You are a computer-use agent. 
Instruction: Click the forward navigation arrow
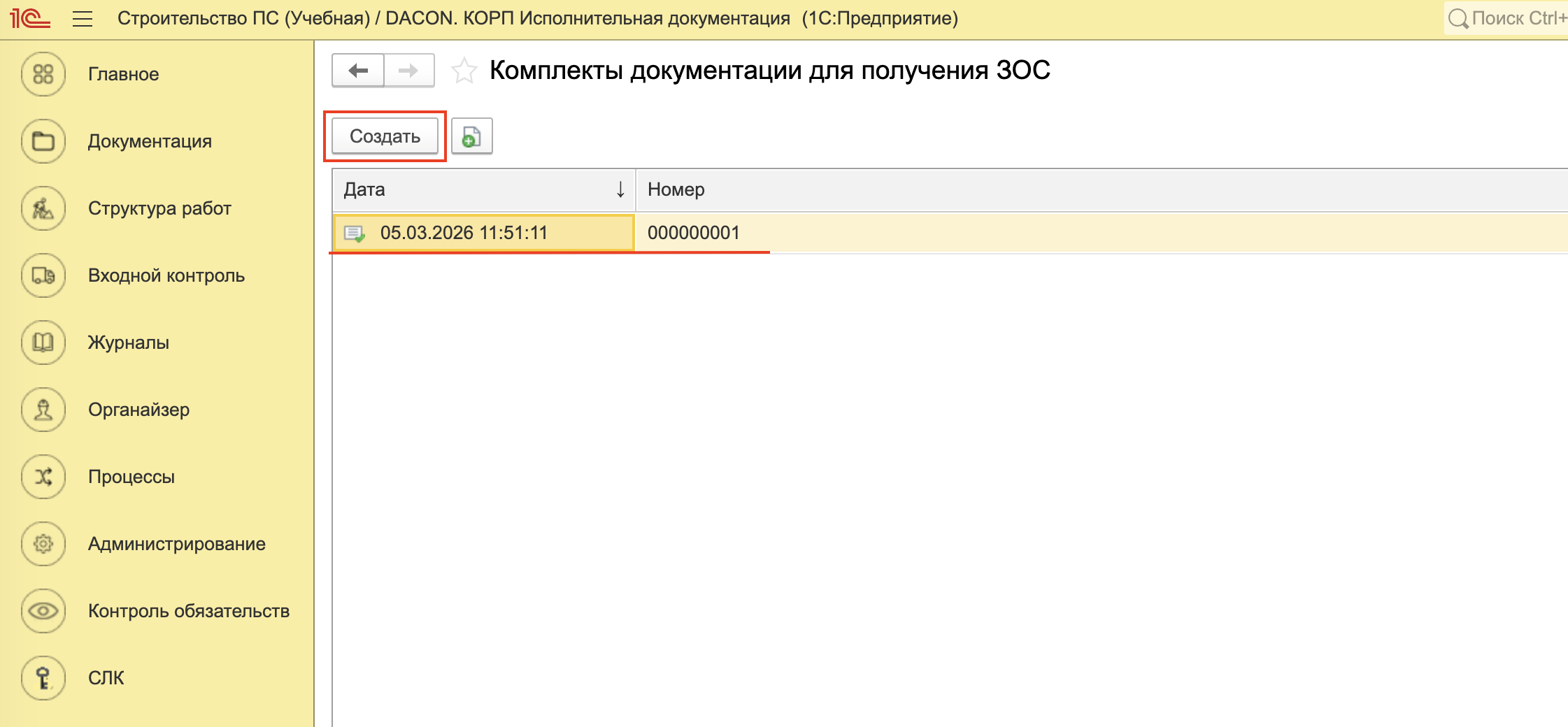coord(408,71)
